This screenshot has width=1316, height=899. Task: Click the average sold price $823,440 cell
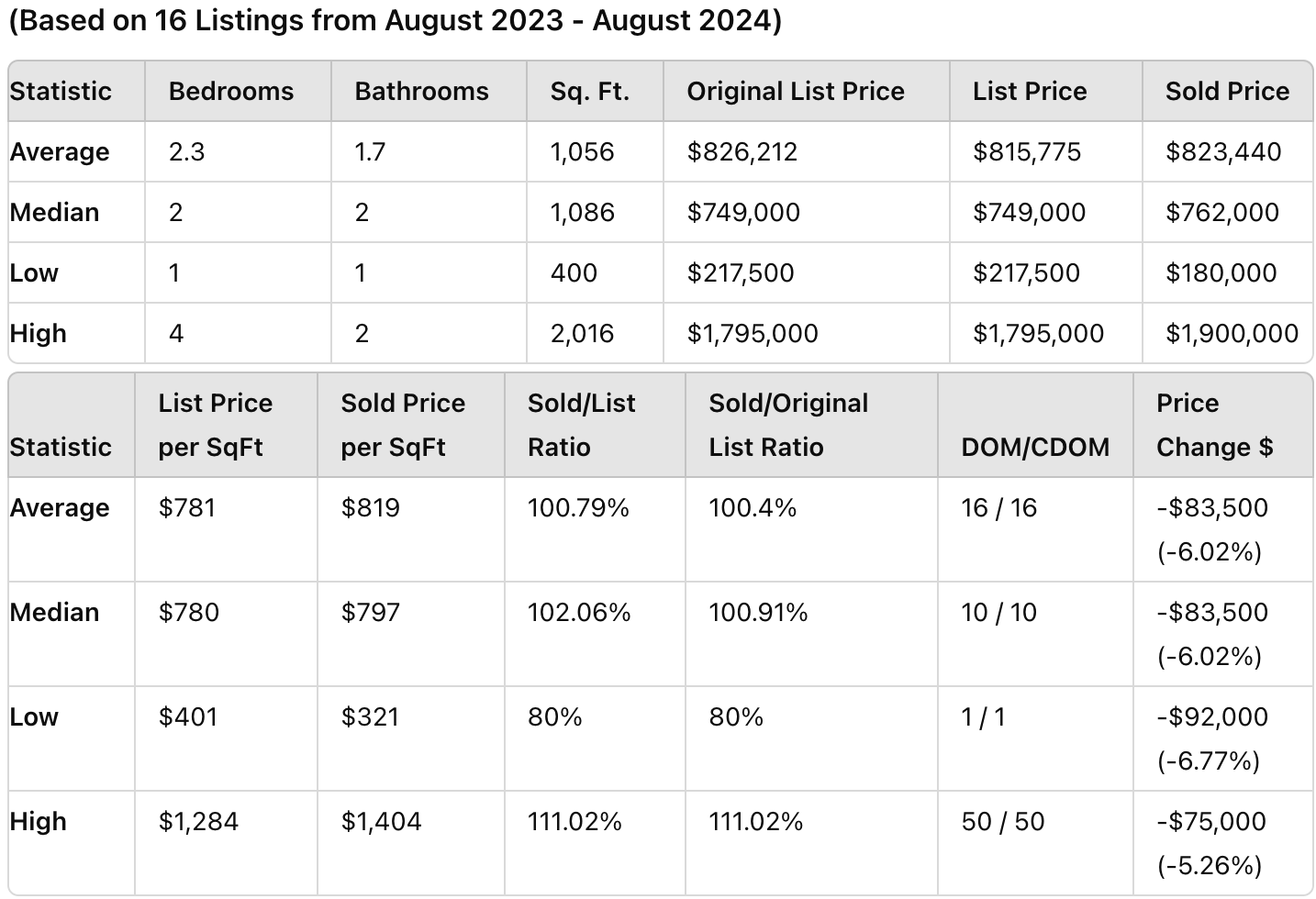tap(1223, 151)
